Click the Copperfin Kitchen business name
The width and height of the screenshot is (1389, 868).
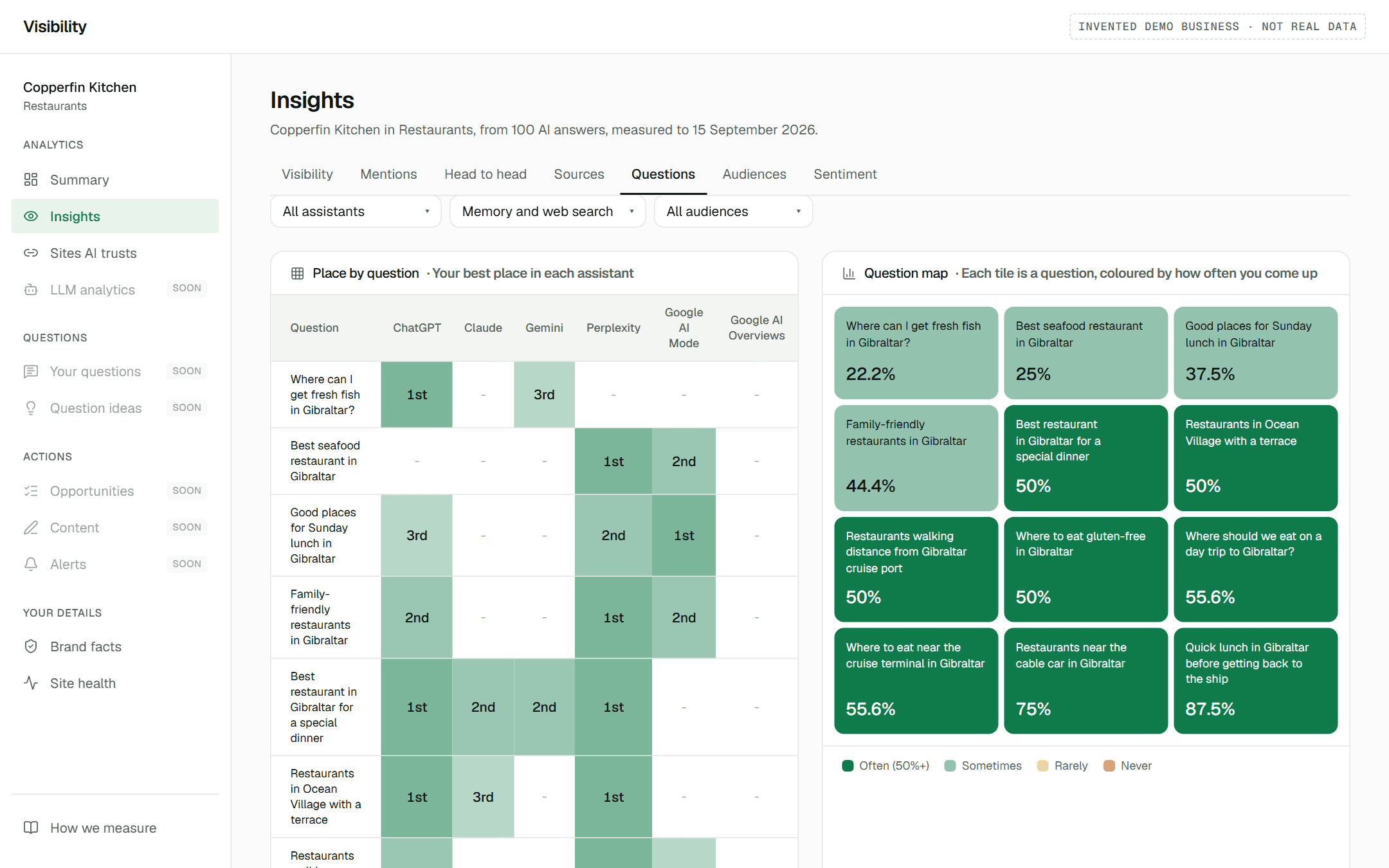80,87
